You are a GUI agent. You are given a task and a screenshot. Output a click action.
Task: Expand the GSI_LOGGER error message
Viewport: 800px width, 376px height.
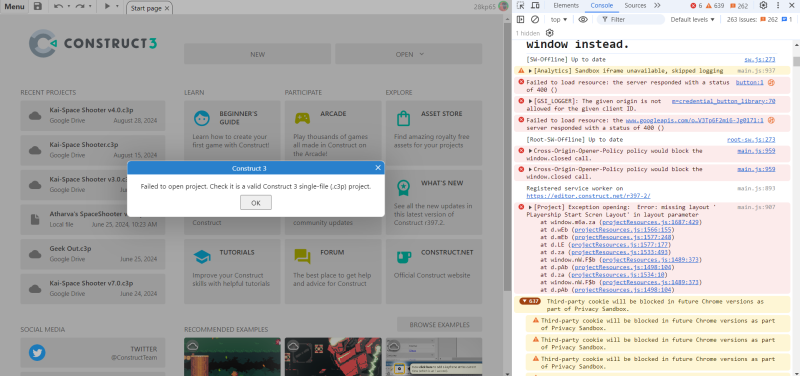531,102
